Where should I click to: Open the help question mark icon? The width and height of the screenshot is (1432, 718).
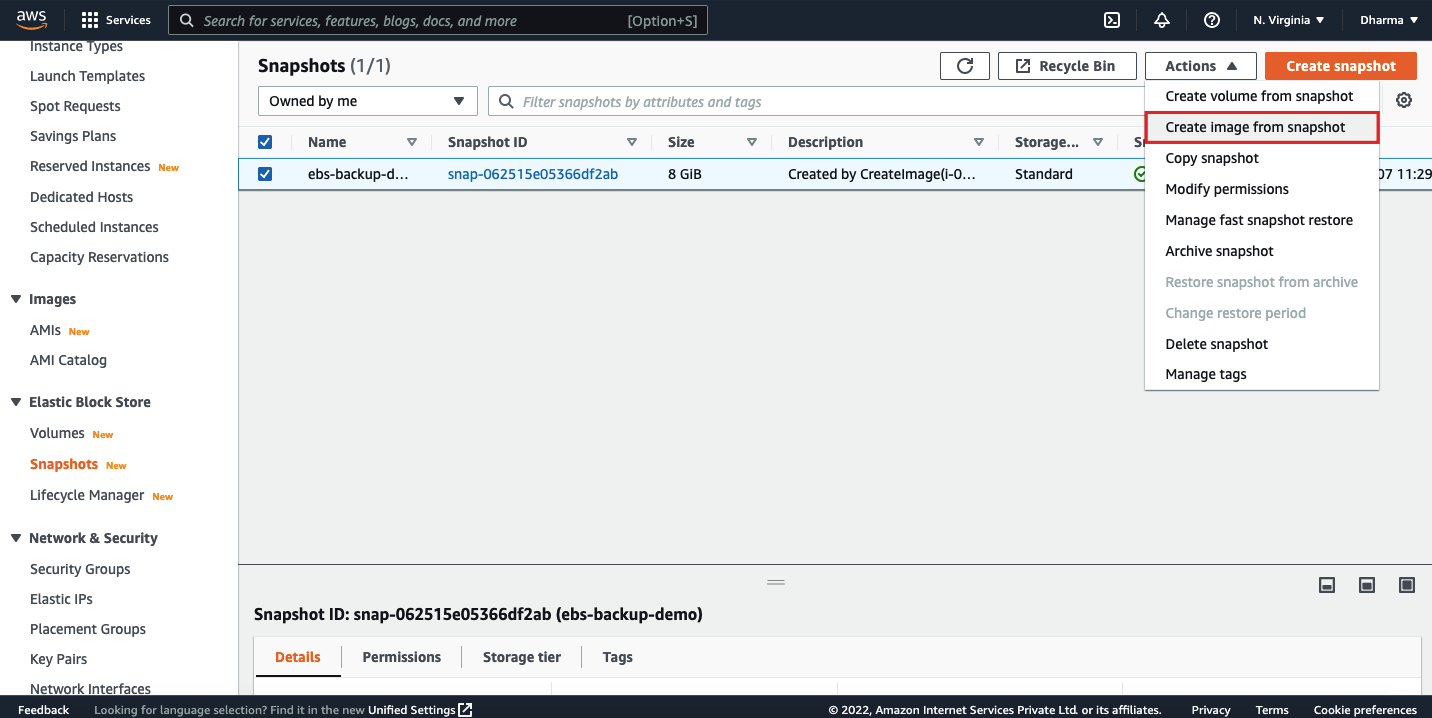click(1212, 20)
